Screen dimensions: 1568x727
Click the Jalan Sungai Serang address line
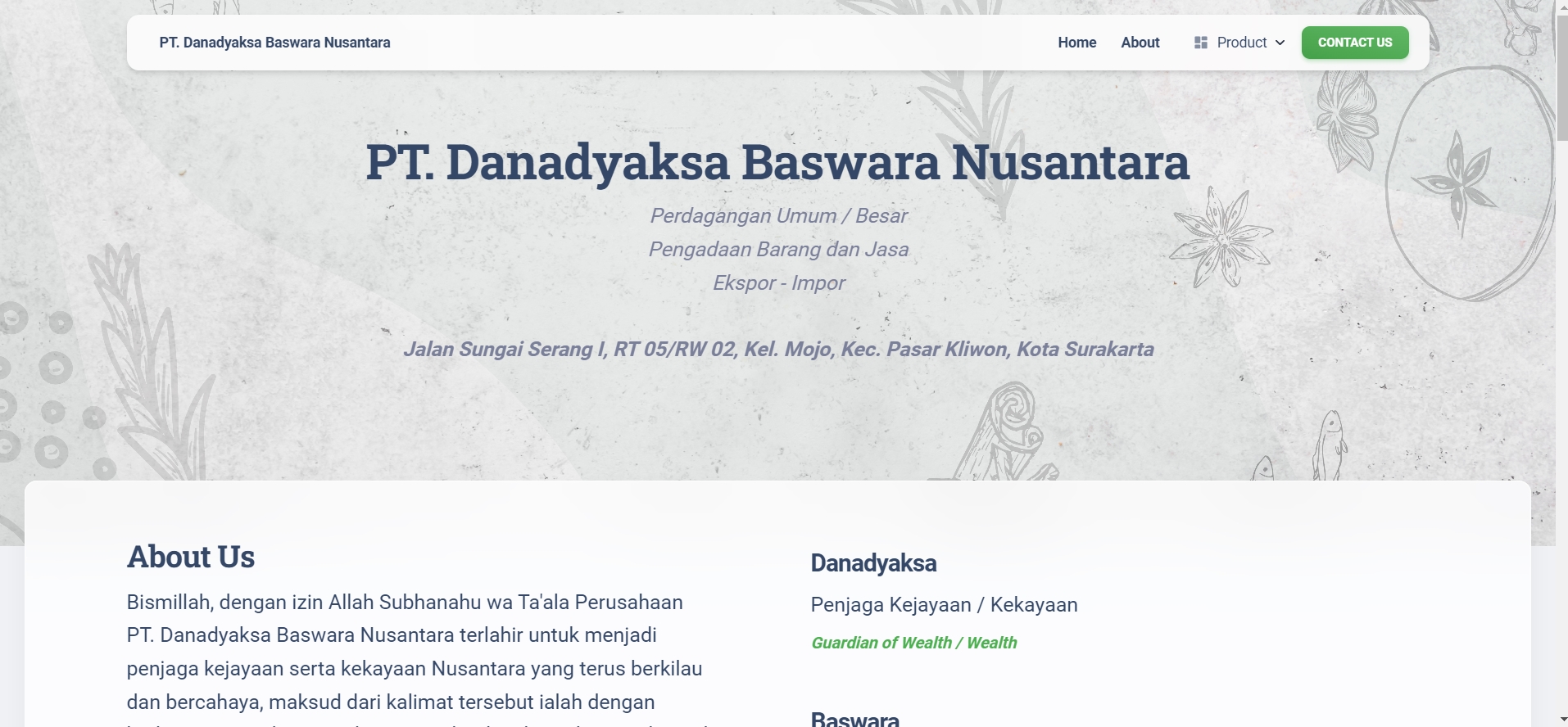(779, 350)
